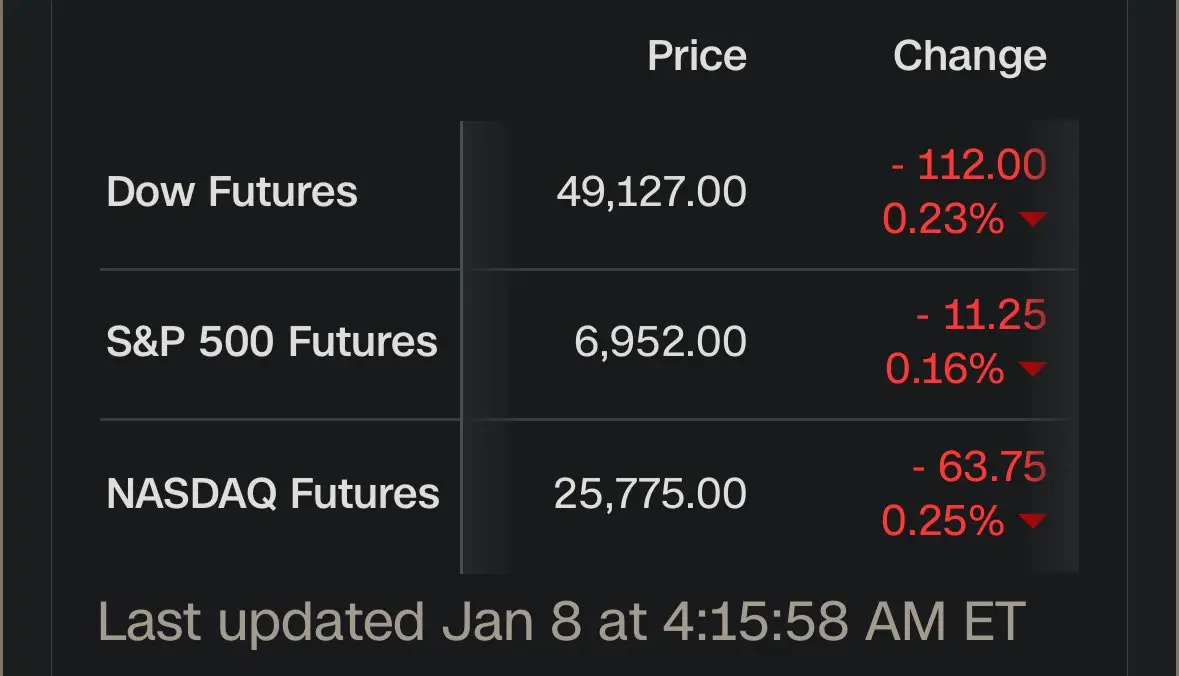
Task: Click the NASDAQ change value -63.75
Action: point(979,466)
